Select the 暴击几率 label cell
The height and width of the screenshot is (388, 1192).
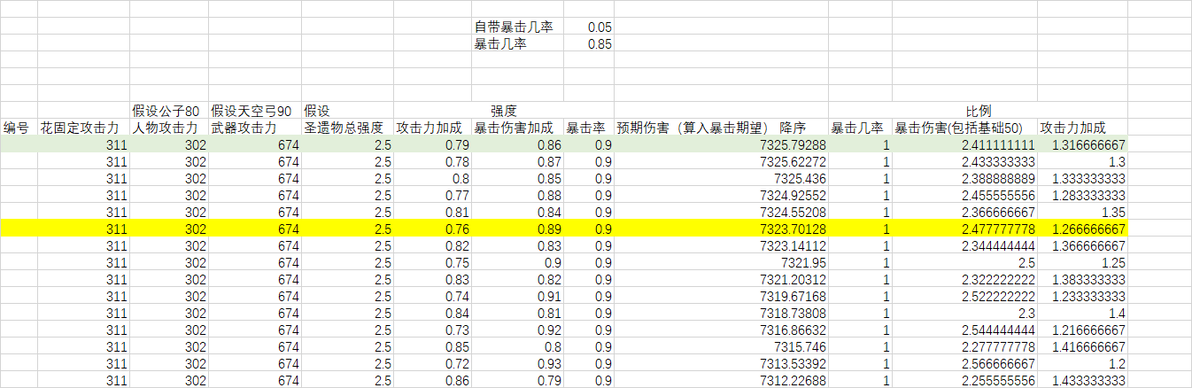[518, 44]
